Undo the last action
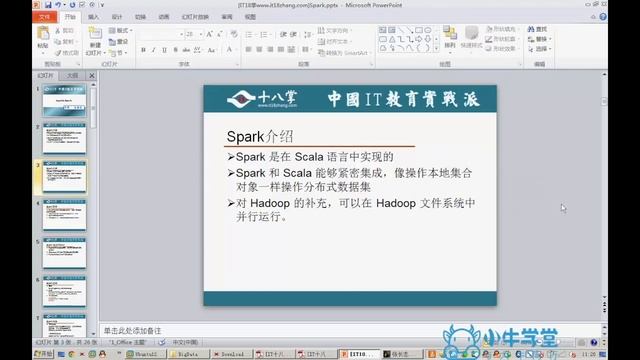The height and width of the screenshot is (360, 640). click(58, 5)
